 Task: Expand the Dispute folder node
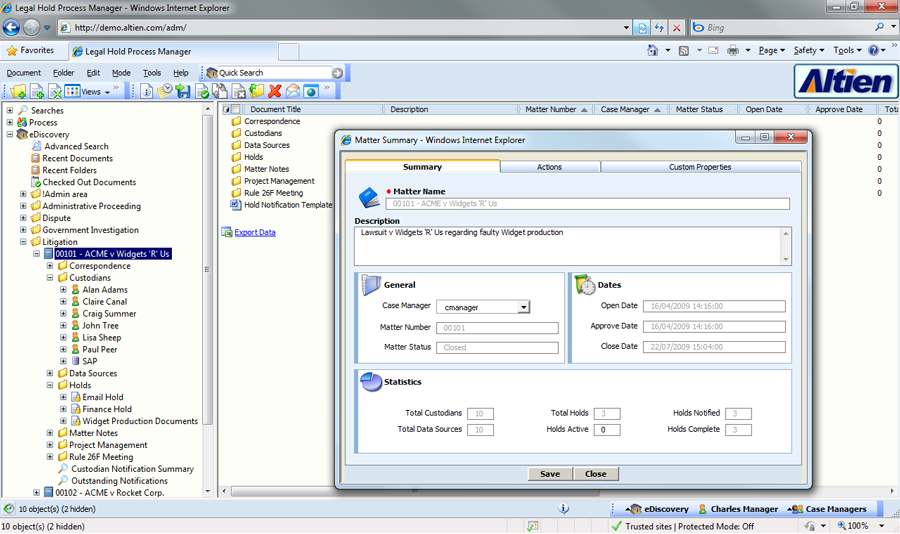point(23,218)
